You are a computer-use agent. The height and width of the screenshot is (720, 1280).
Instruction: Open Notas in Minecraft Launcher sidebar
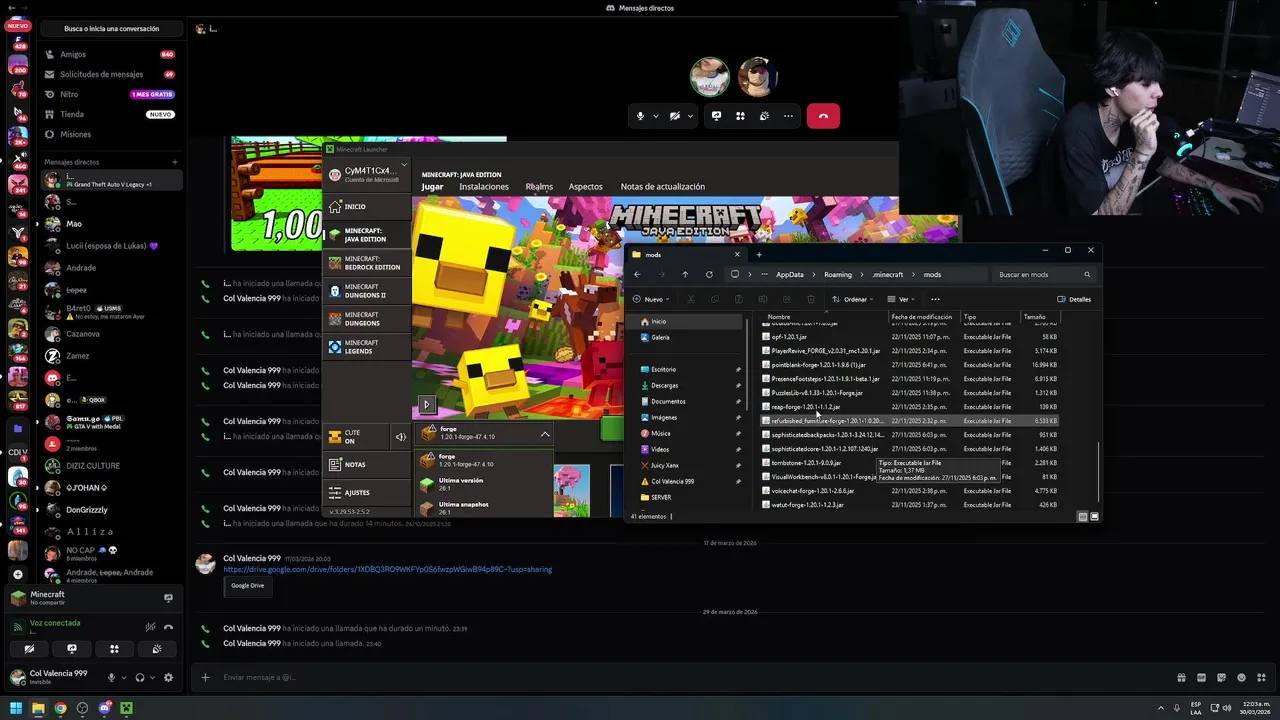(366, 464)
